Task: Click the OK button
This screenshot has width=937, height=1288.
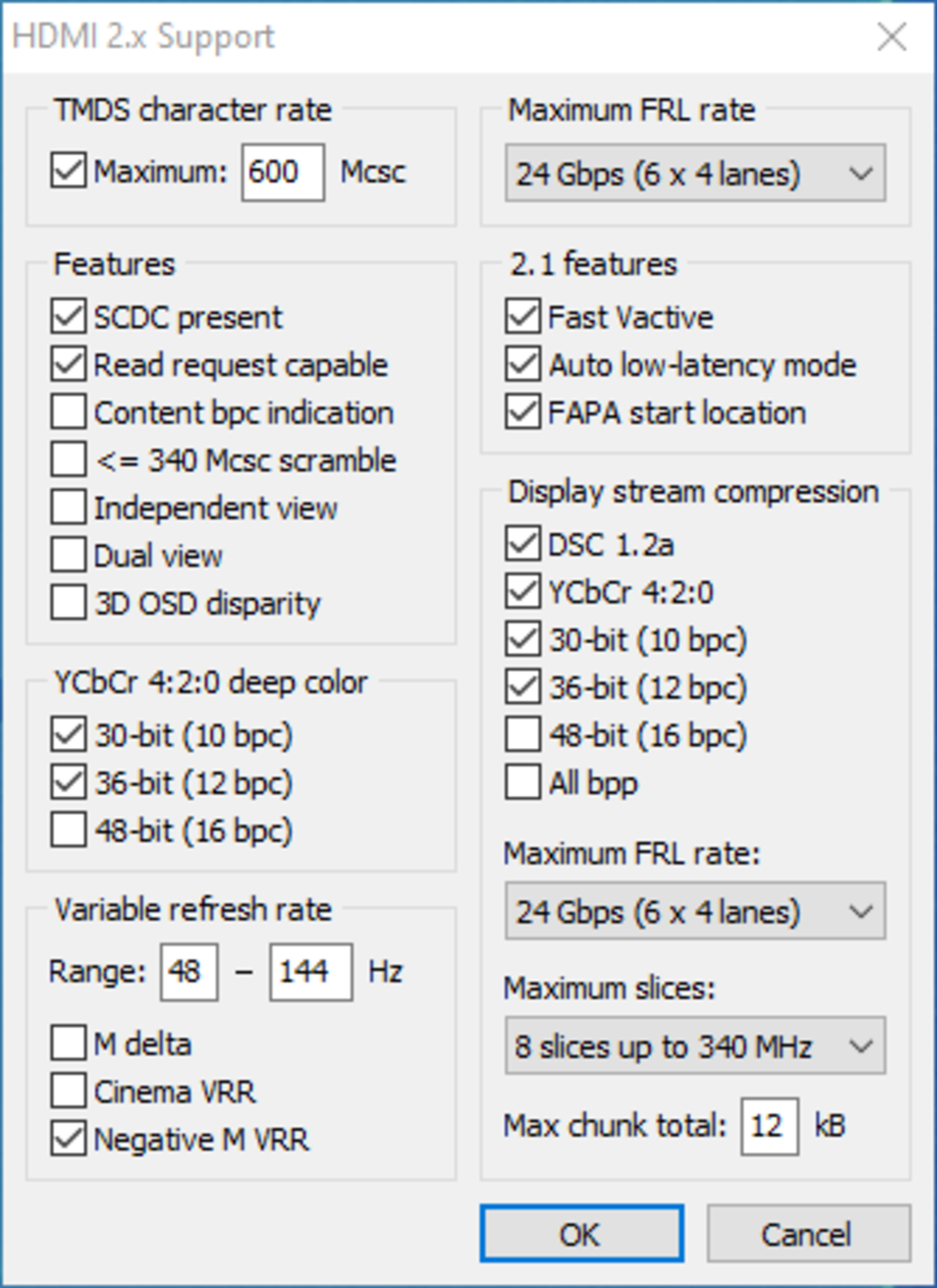Action: [581, 1234]
